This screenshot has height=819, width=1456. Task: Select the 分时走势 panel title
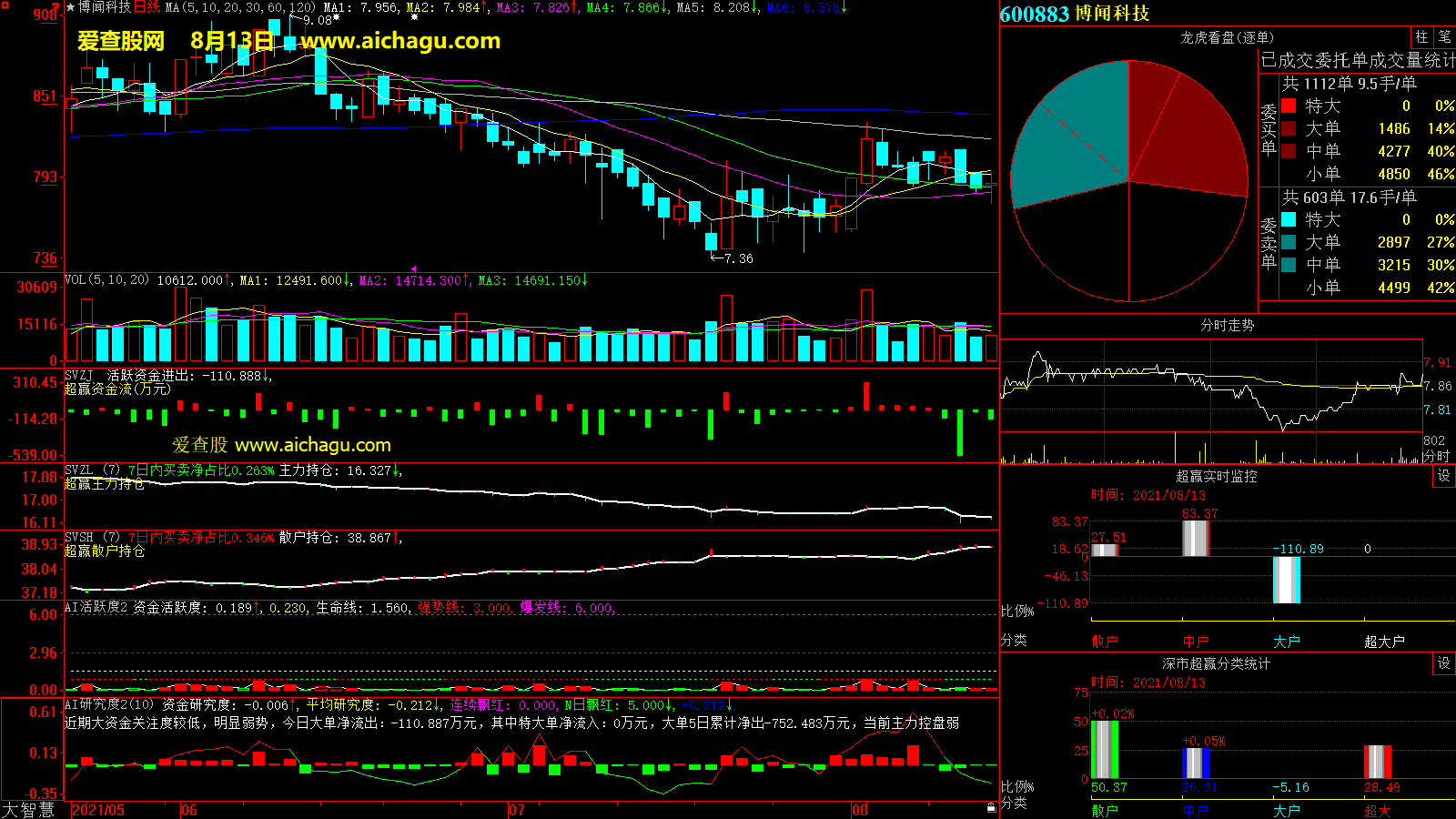click(1227, 325)
